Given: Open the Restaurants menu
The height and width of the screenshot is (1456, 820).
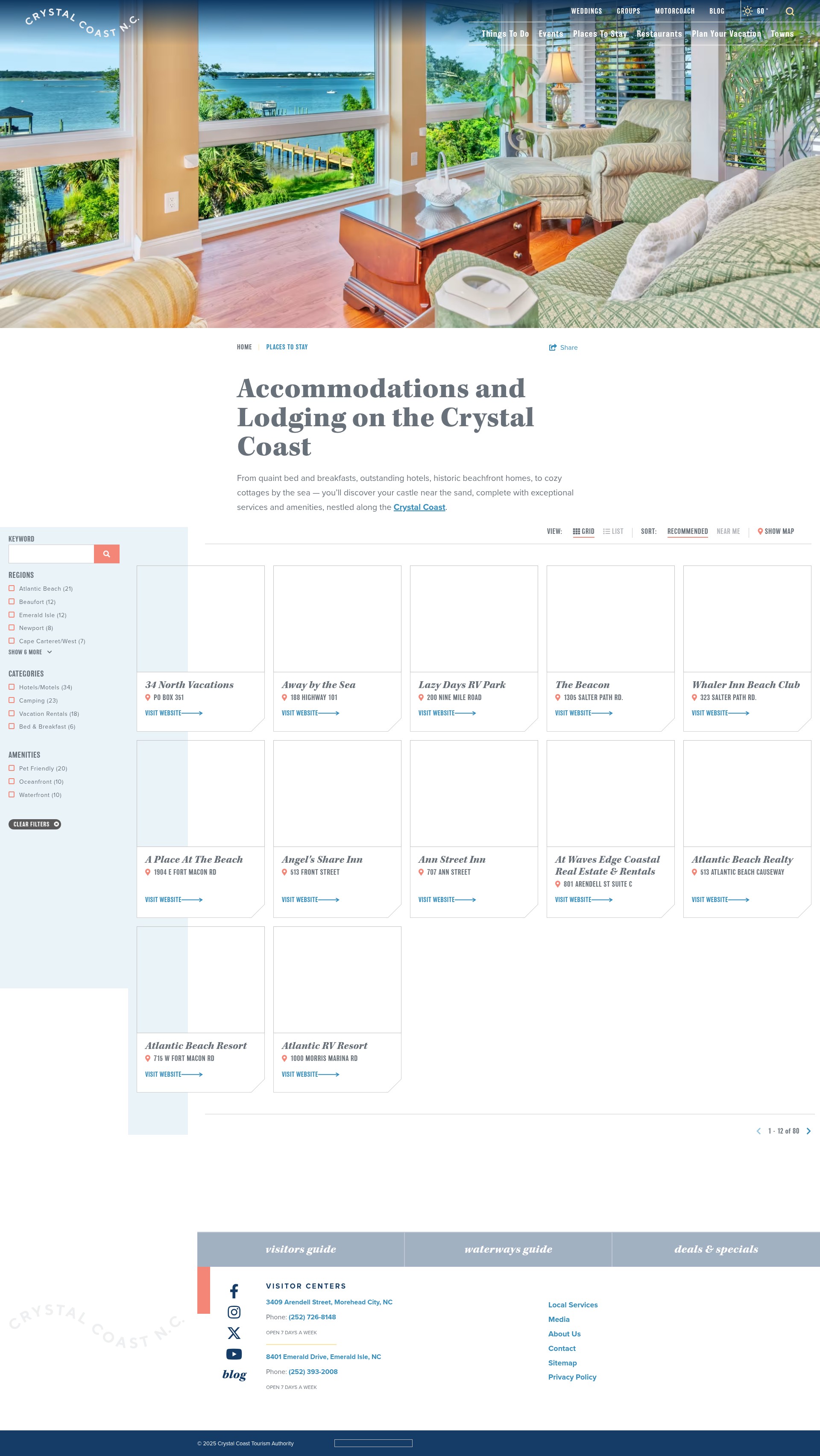Looking at the screenshot, I should 659,34.
